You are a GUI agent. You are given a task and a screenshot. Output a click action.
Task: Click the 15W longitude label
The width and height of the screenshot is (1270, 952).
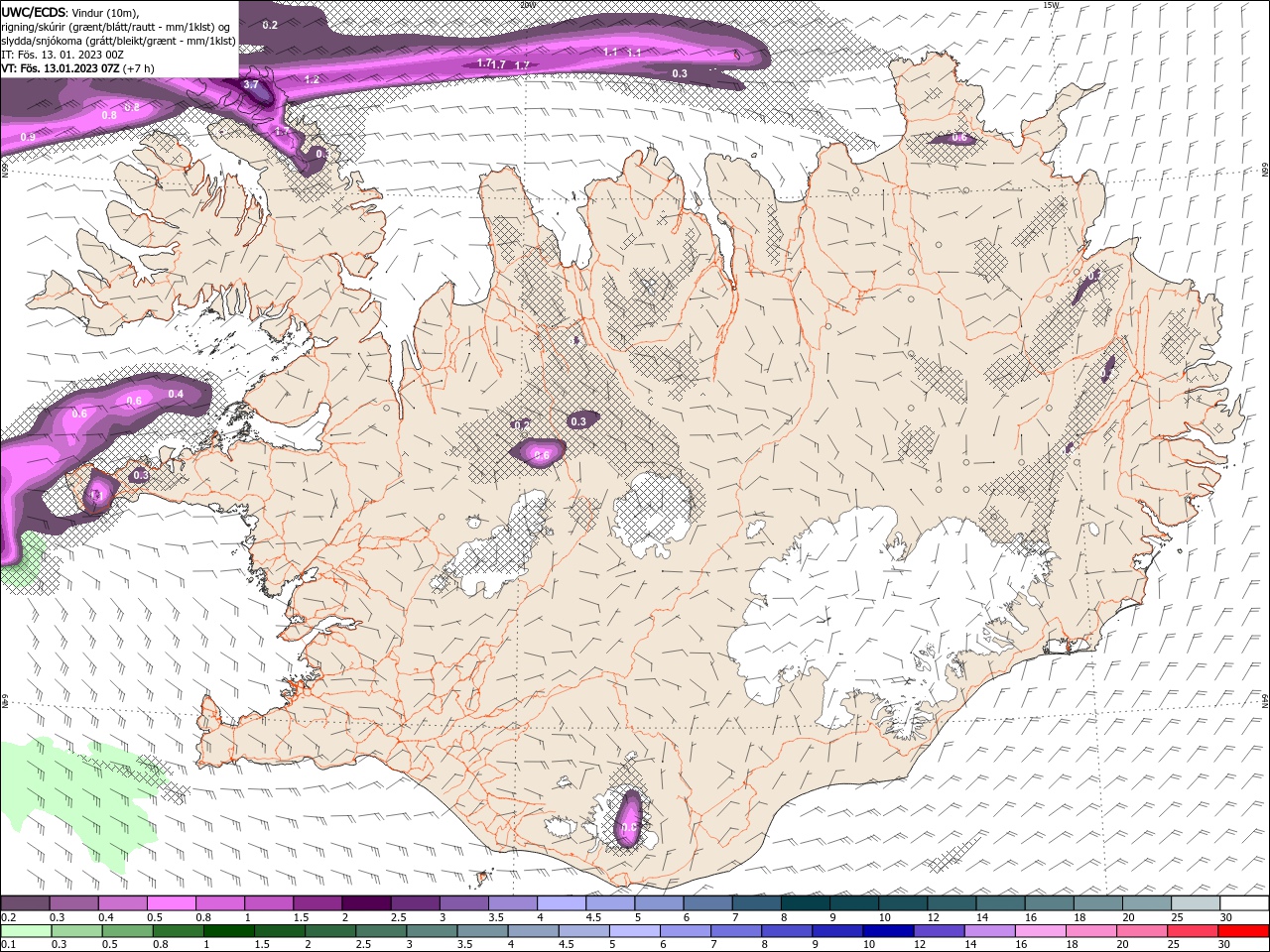pyautogui.click(x=1052, y=5)
